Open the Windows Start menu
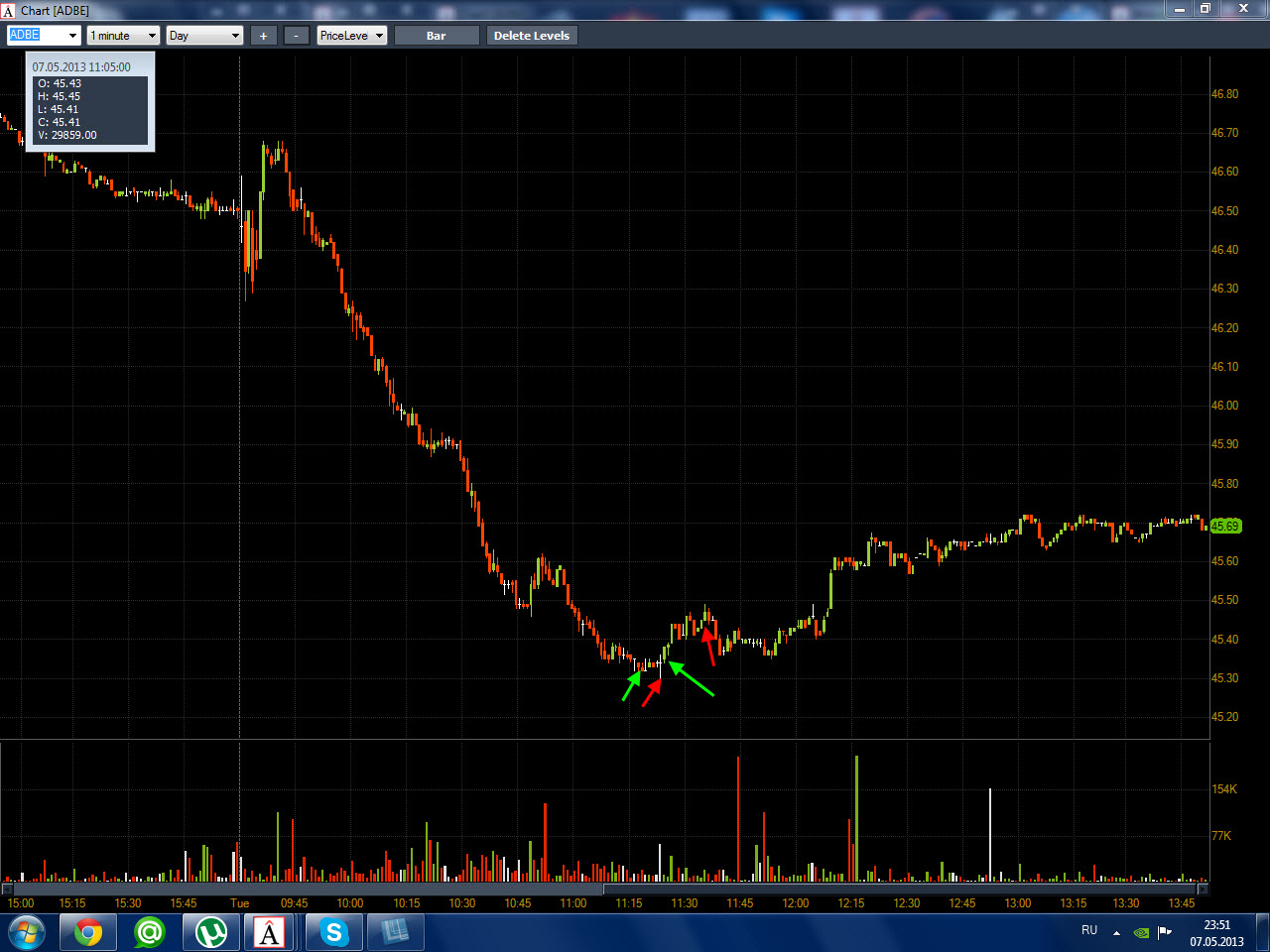Screen dimensions: 1270x952 [27, 933]
